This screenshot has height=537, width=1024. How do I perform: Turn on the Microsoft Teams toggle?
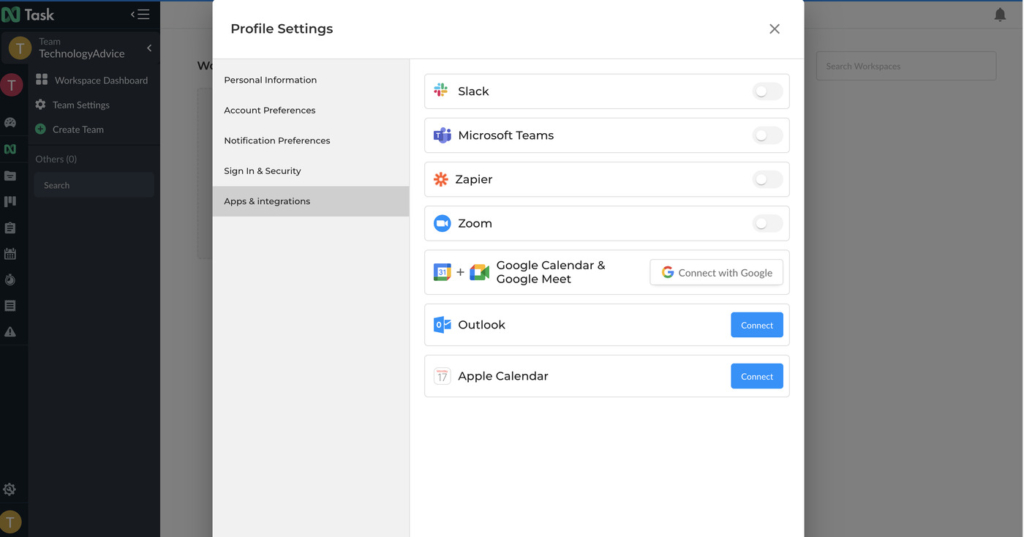pyautogui.click(x=767, y=135)
